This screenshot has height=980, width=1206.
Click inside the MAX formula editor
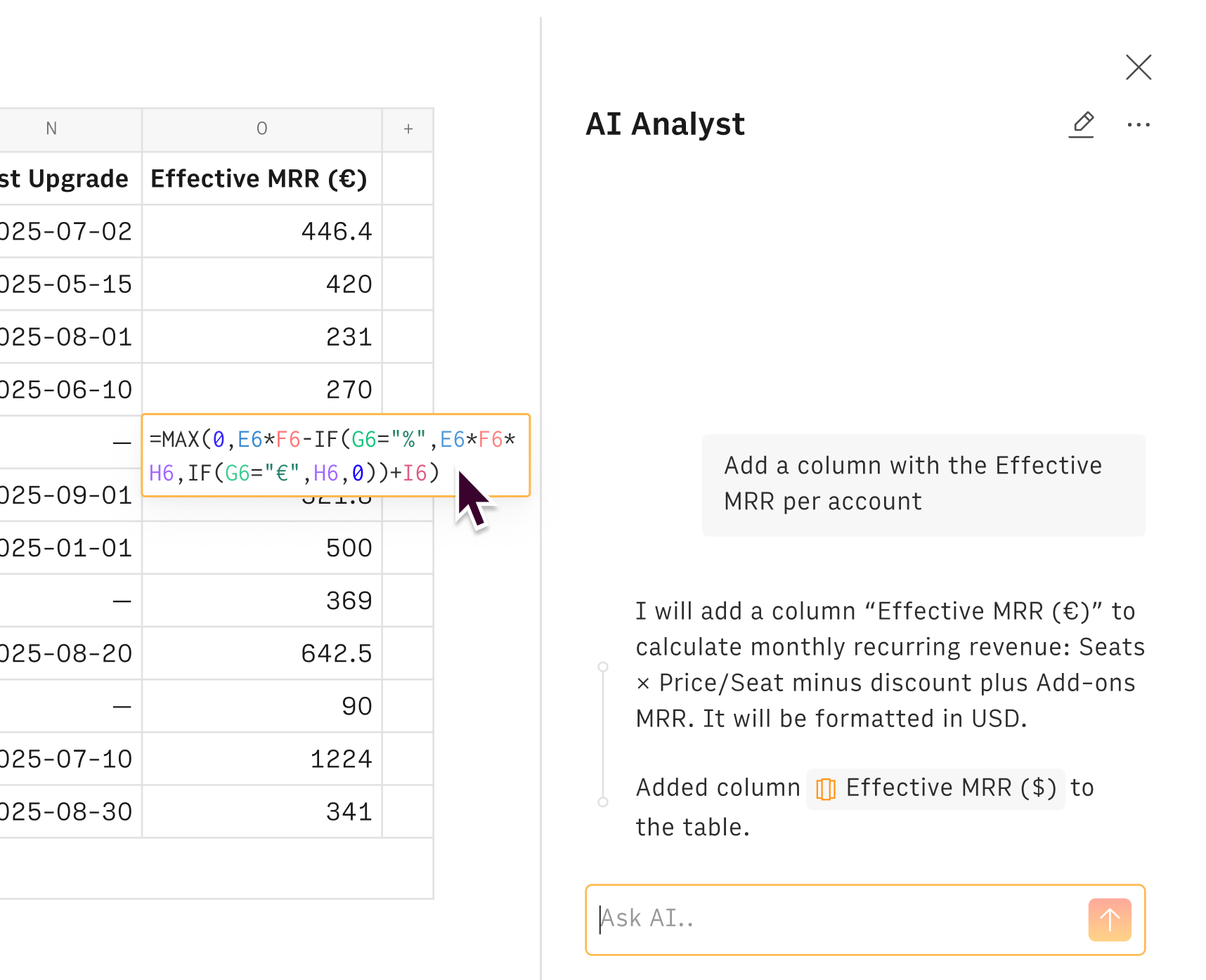pyautogui.click(x=332, y=455)
